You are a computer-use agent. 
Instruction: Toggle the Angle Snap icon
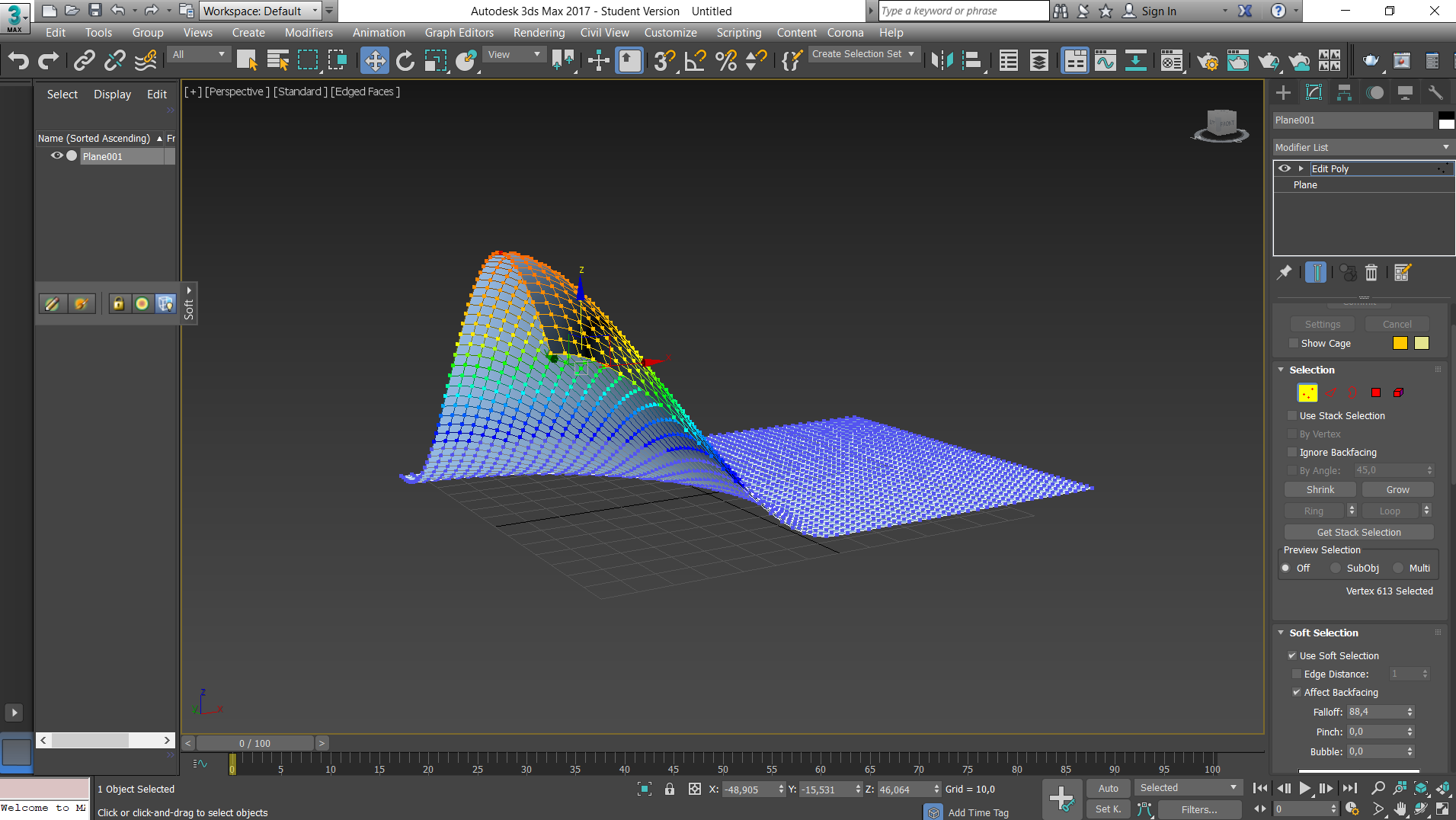(x=695, y=61)
